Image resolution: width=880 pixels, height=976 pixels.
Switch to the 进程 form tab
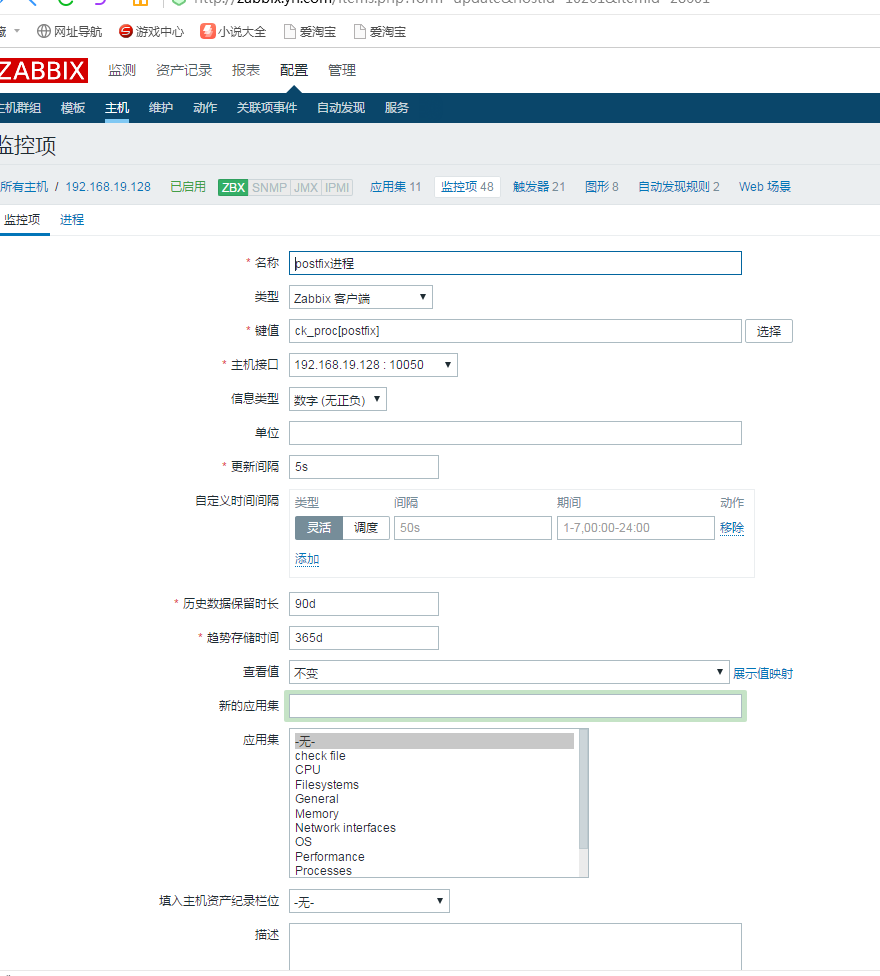click(x=72, y=220)
